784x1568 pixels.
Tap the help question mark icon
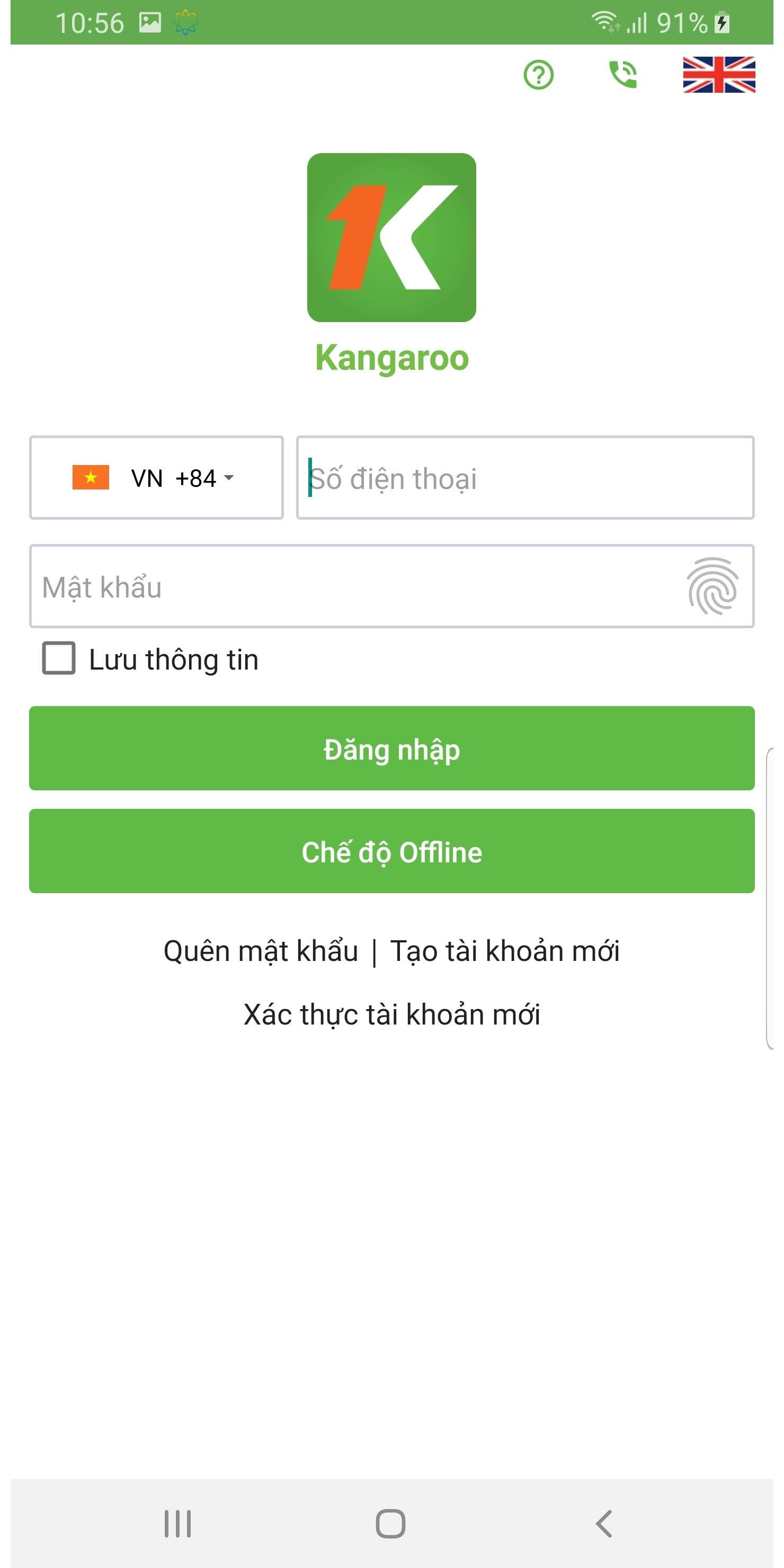pos(538,75)
